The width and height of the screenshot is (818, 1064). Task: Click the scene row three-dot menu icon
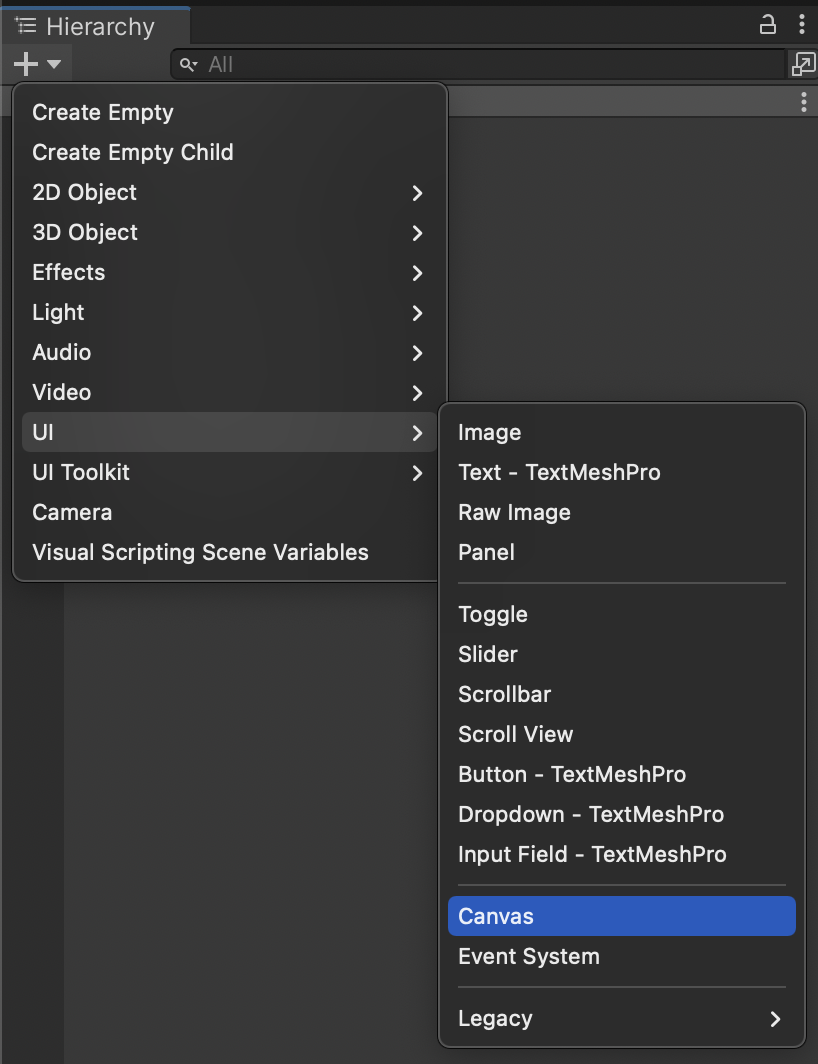point(804,102)
